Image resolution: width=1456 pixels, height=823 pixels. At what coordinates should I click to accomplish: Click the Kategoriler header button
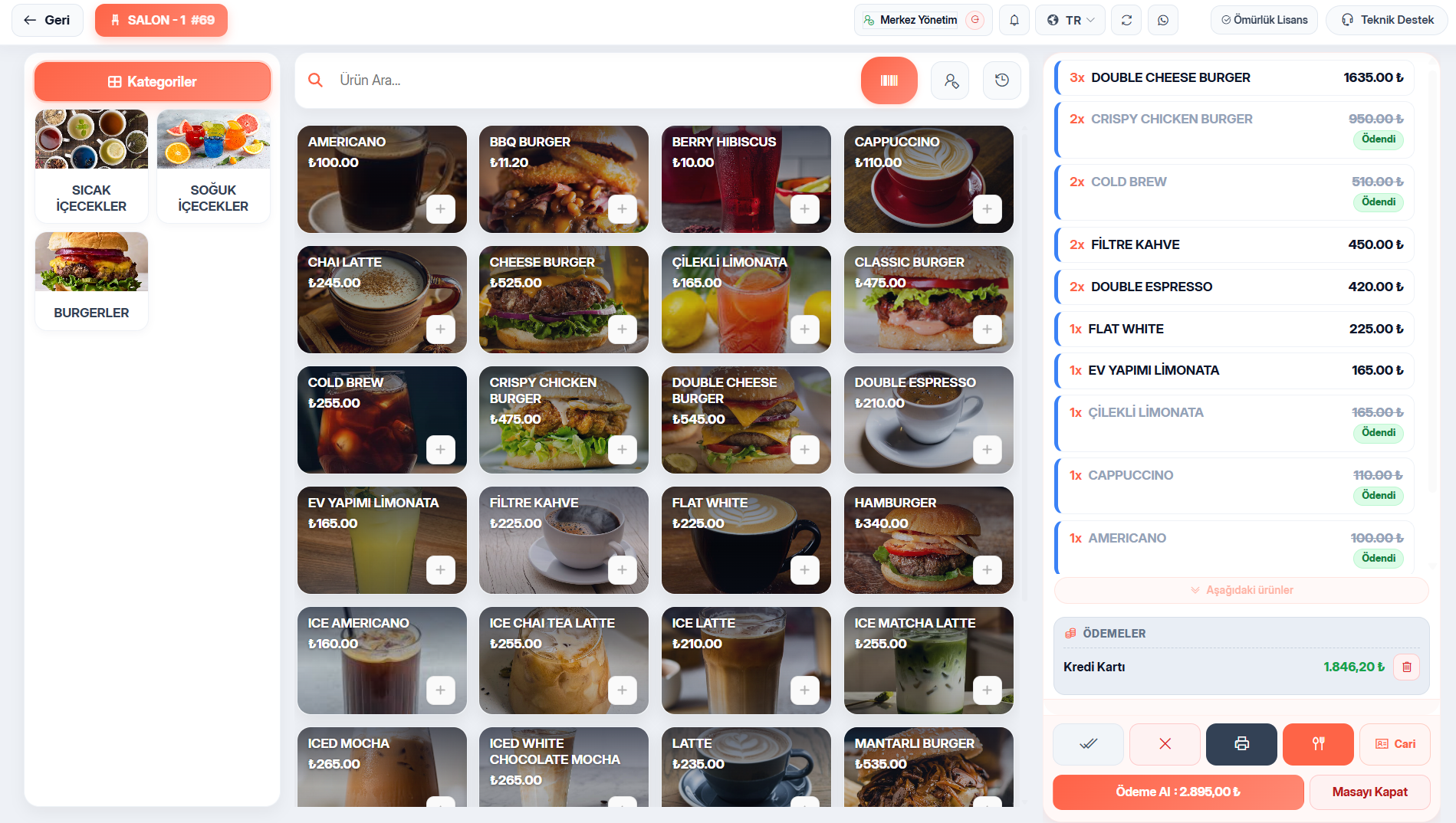pyautogui.click(x=153, y=82)
